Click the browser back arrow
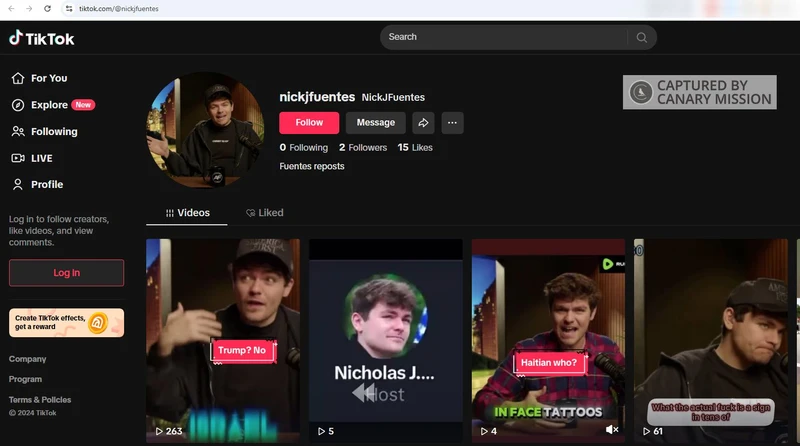The height and width of the screenshot is (446, 800). click(11, 9)
